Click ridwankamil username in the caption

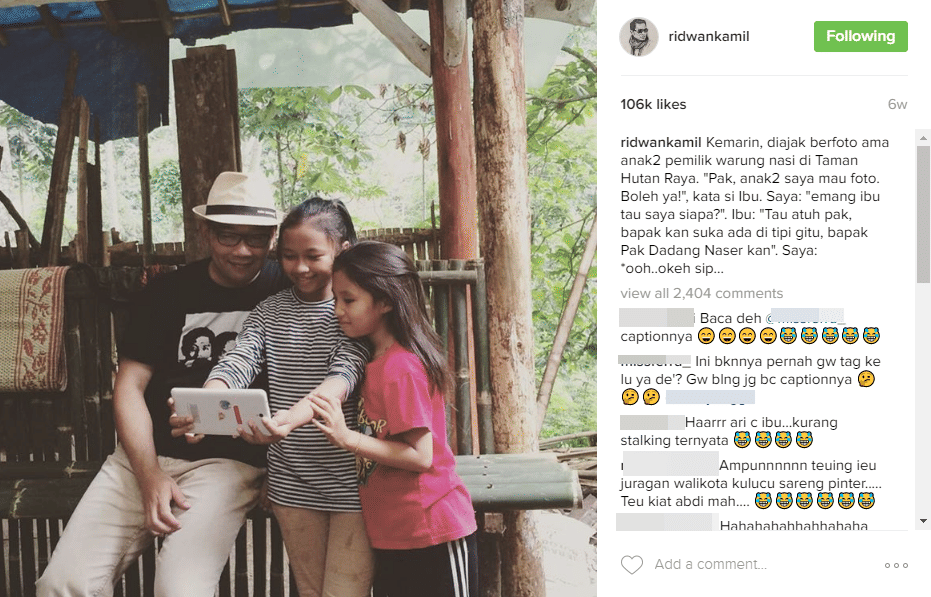[661, 143]
